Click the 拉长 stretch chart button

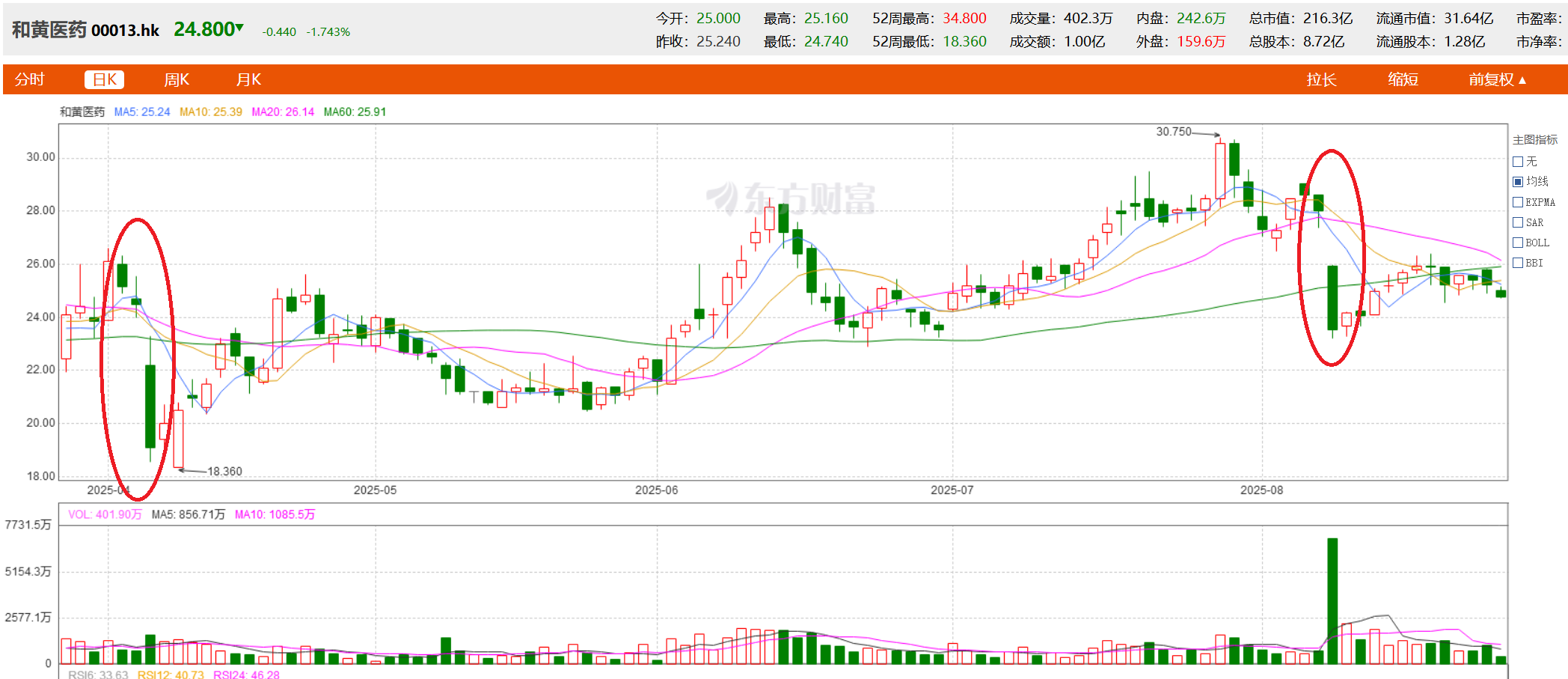pos(1321,79)
